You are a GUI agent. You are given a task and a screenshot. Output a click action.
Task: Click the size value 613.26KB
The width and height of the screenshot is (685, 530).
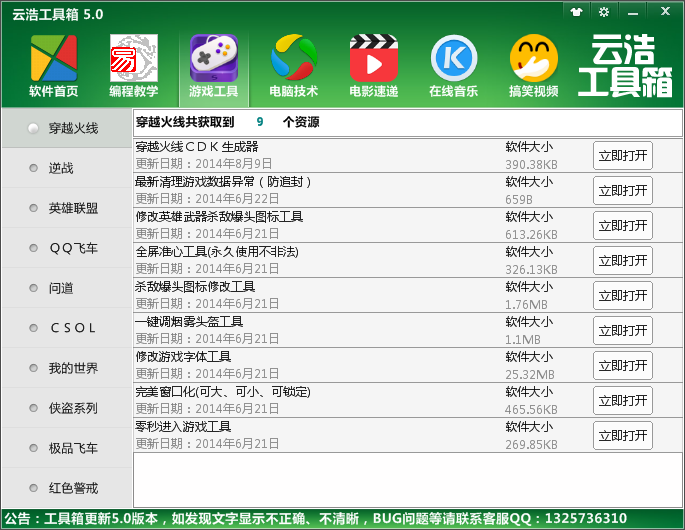click(531, 235)
